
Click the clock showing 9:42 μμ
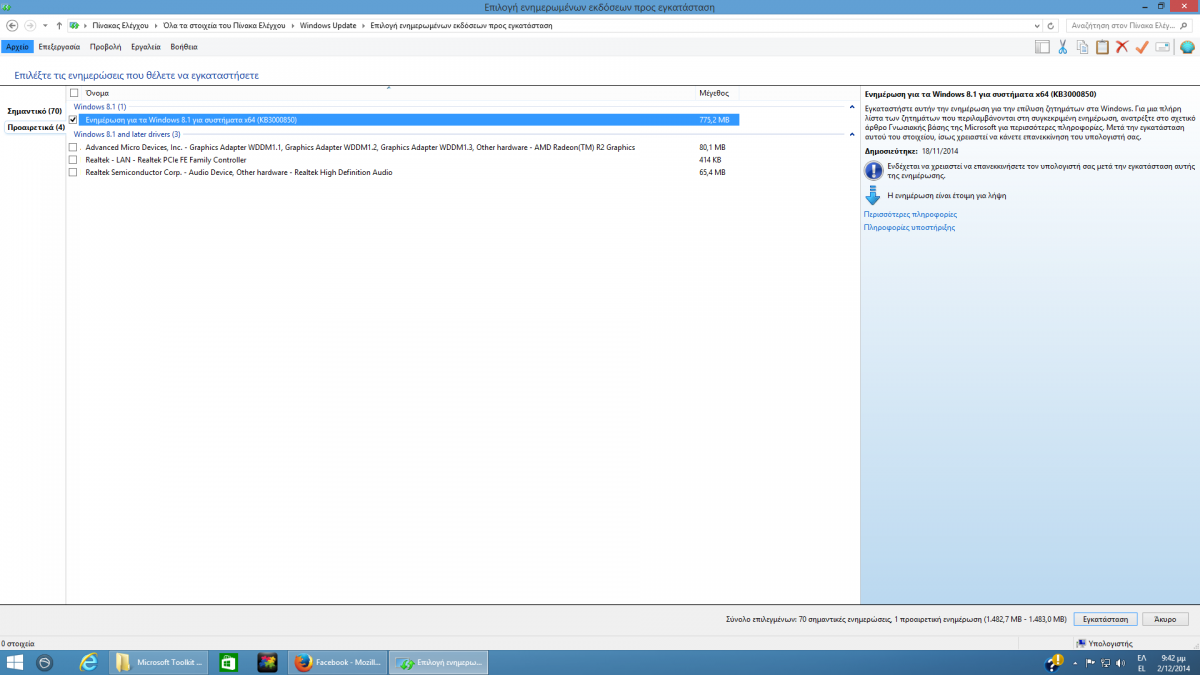click(x=1172, y=657)
